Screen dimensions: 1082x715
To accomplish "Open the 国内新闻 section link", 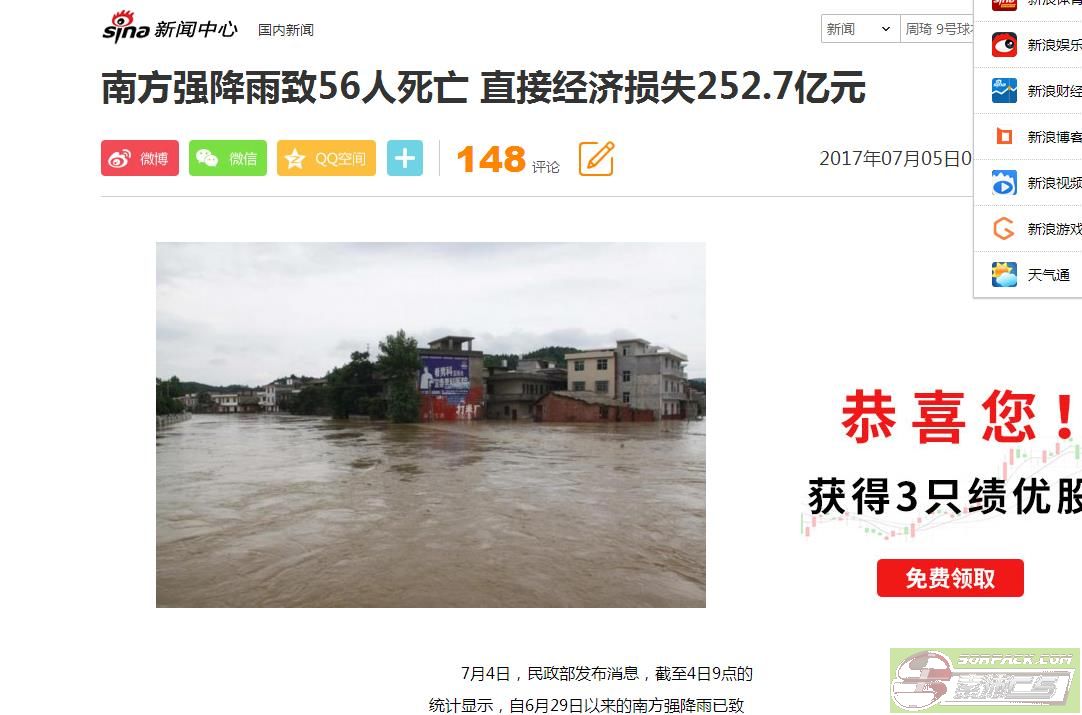I will pyautogui.click(x=286, y=30).
